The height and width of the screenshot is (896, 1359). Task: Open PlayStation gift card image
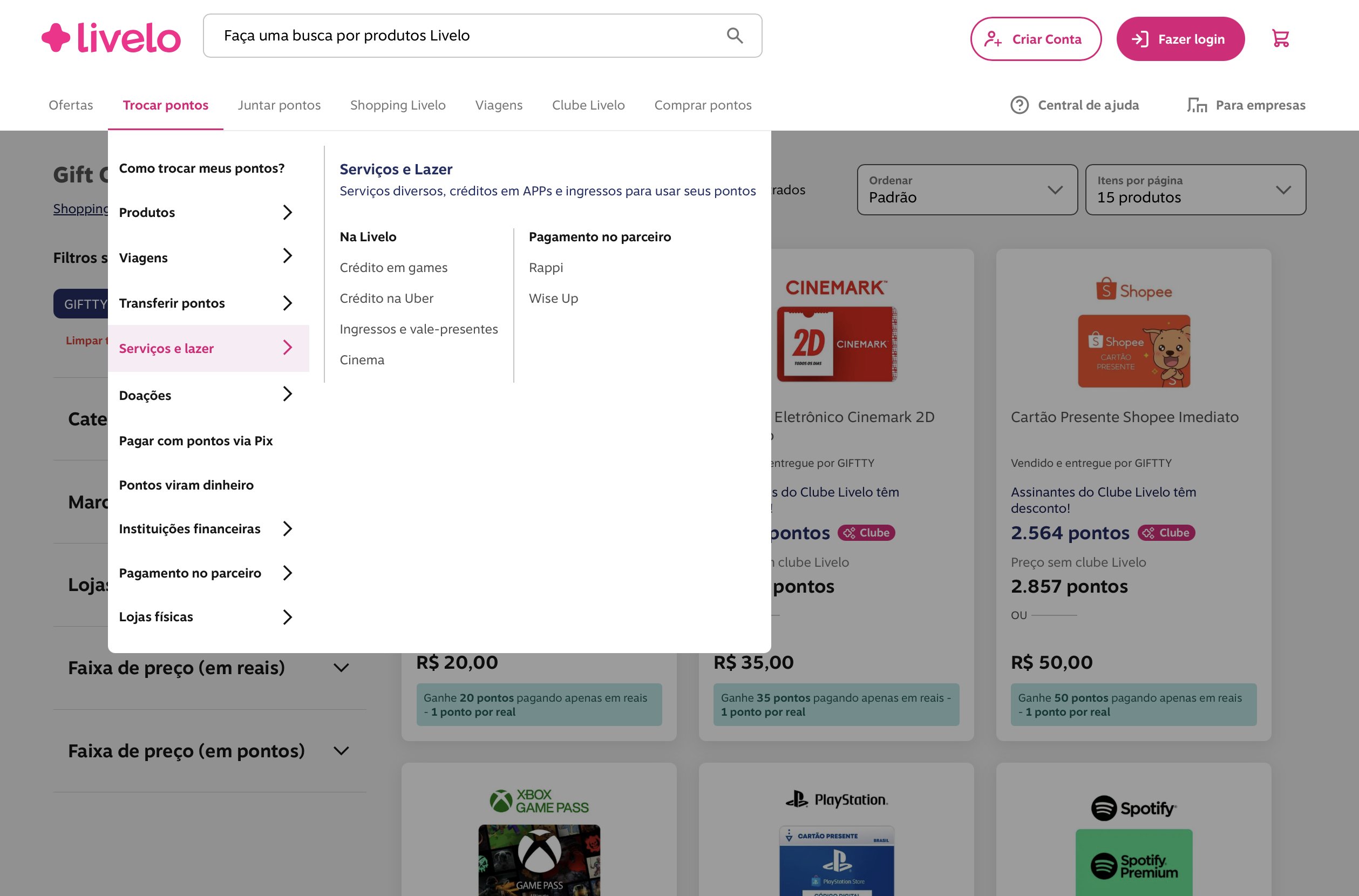837,861
